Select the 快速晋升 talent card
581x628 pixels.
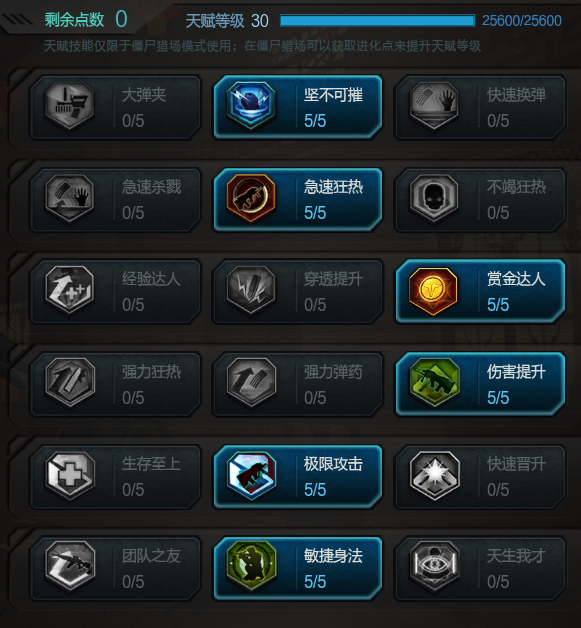click(480, 477)
